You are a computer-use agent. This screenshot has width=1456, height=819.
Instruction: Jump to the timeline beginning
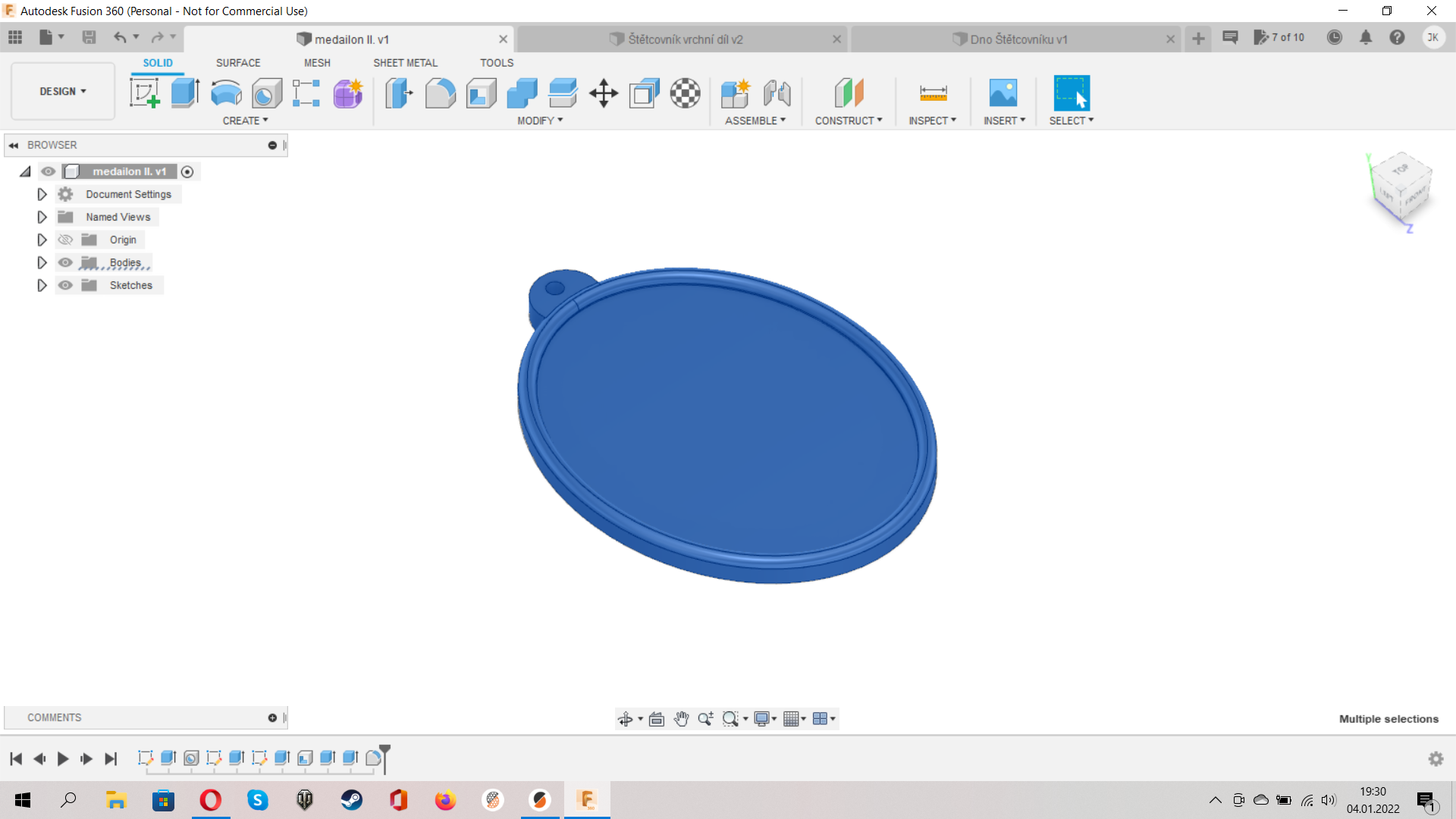(x=16, y=758)
